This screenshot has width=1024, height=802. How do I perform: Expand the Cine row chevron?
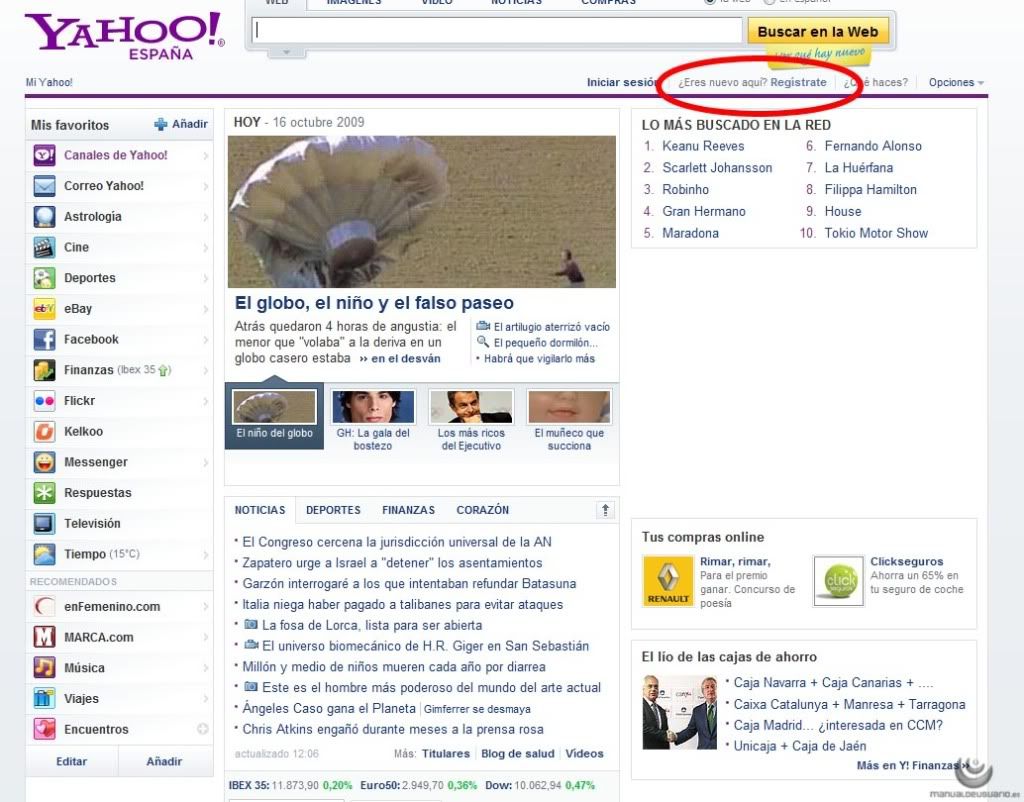click(206, 248)
